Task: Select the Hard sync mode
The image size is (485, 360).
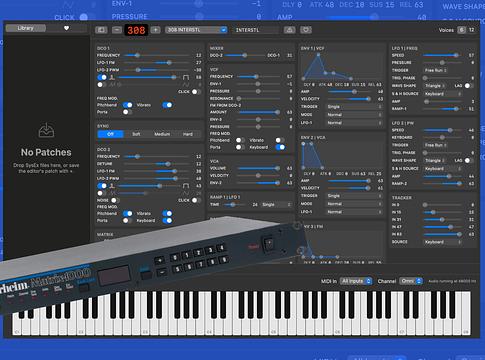Action: 188,134
